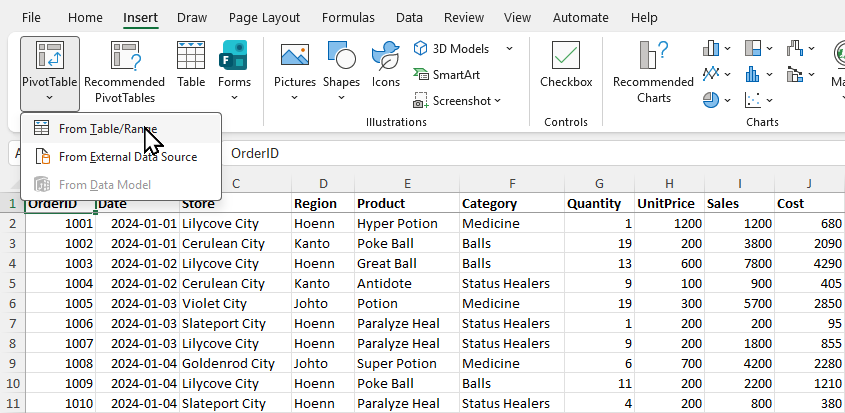Expand the Shapes dropdown arrow
This screenshot has width=845, height=413.
click(x=342, y=98)
